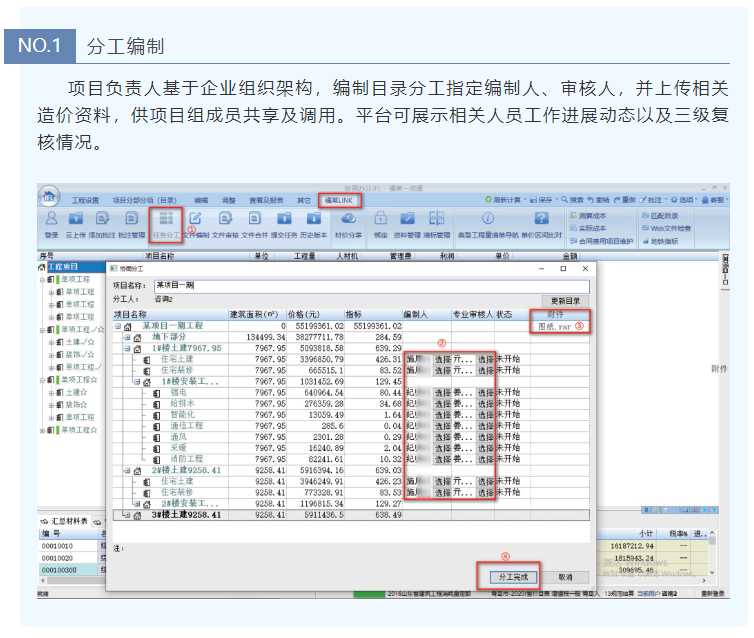
Task: Open the 编辑 menu
Action: [x=201, y=200]
